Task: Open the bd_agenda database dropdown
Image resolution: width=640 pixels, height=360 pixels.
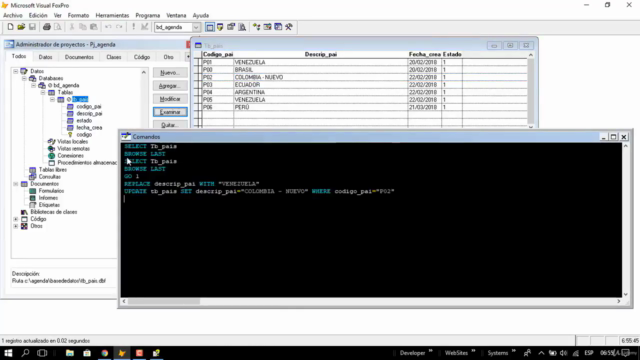Action: coord(196,27)
